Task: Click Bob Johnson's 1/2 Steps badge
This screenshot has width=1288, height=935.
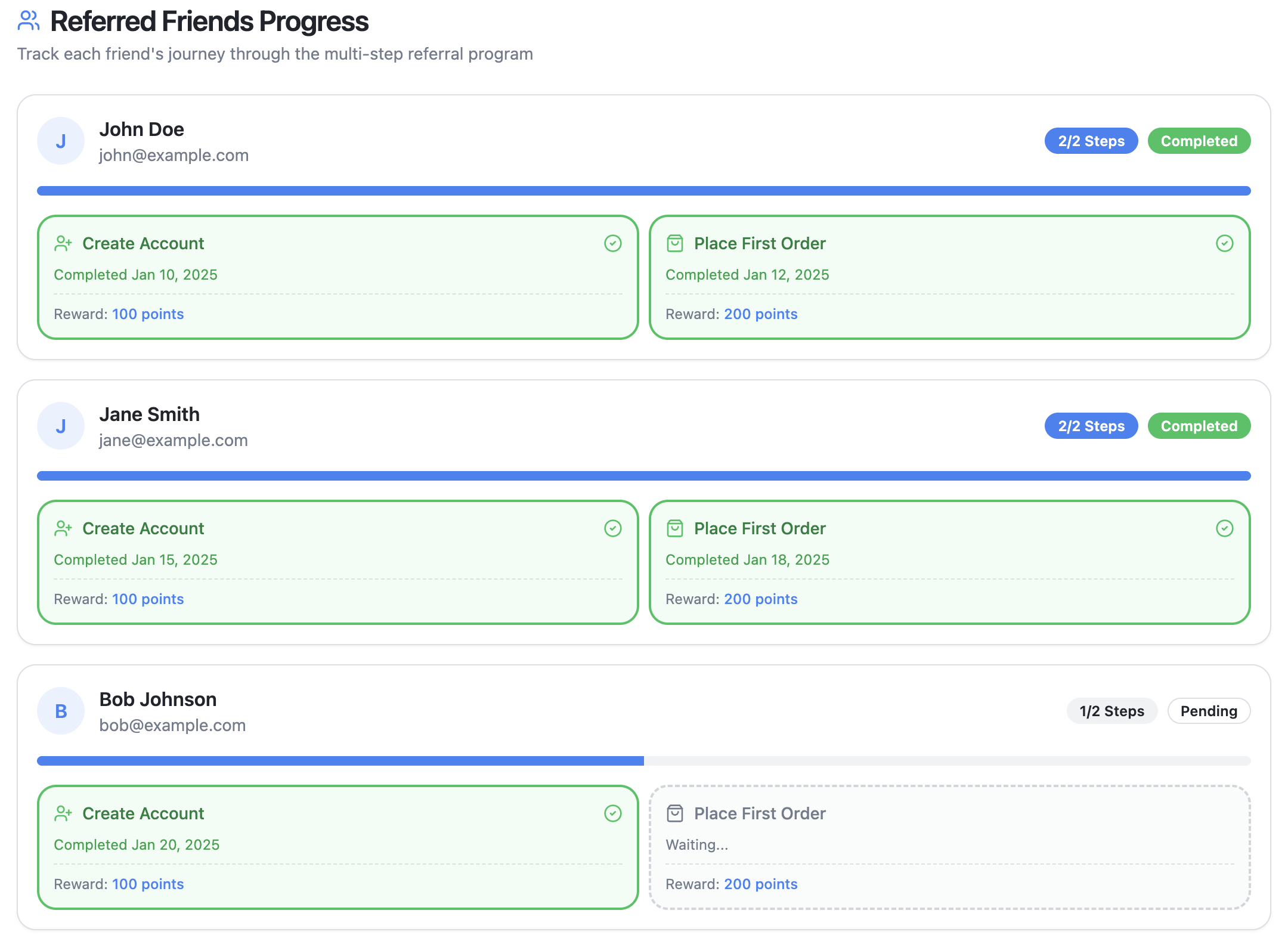Action: pyautogui.click(x=1111, y=711)
